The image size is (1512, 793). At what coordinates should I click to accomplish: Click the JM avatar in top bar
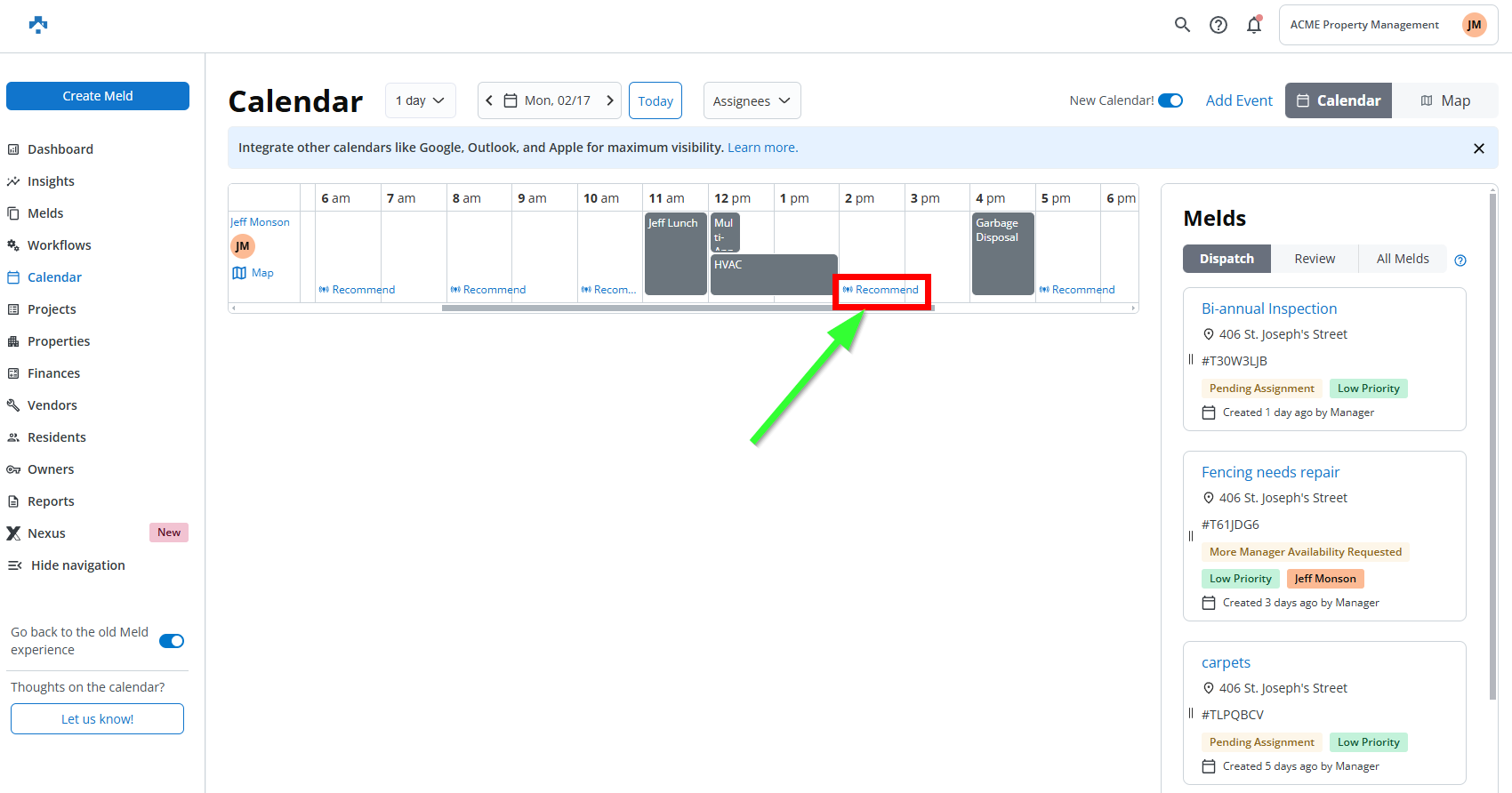point(1474,25)
